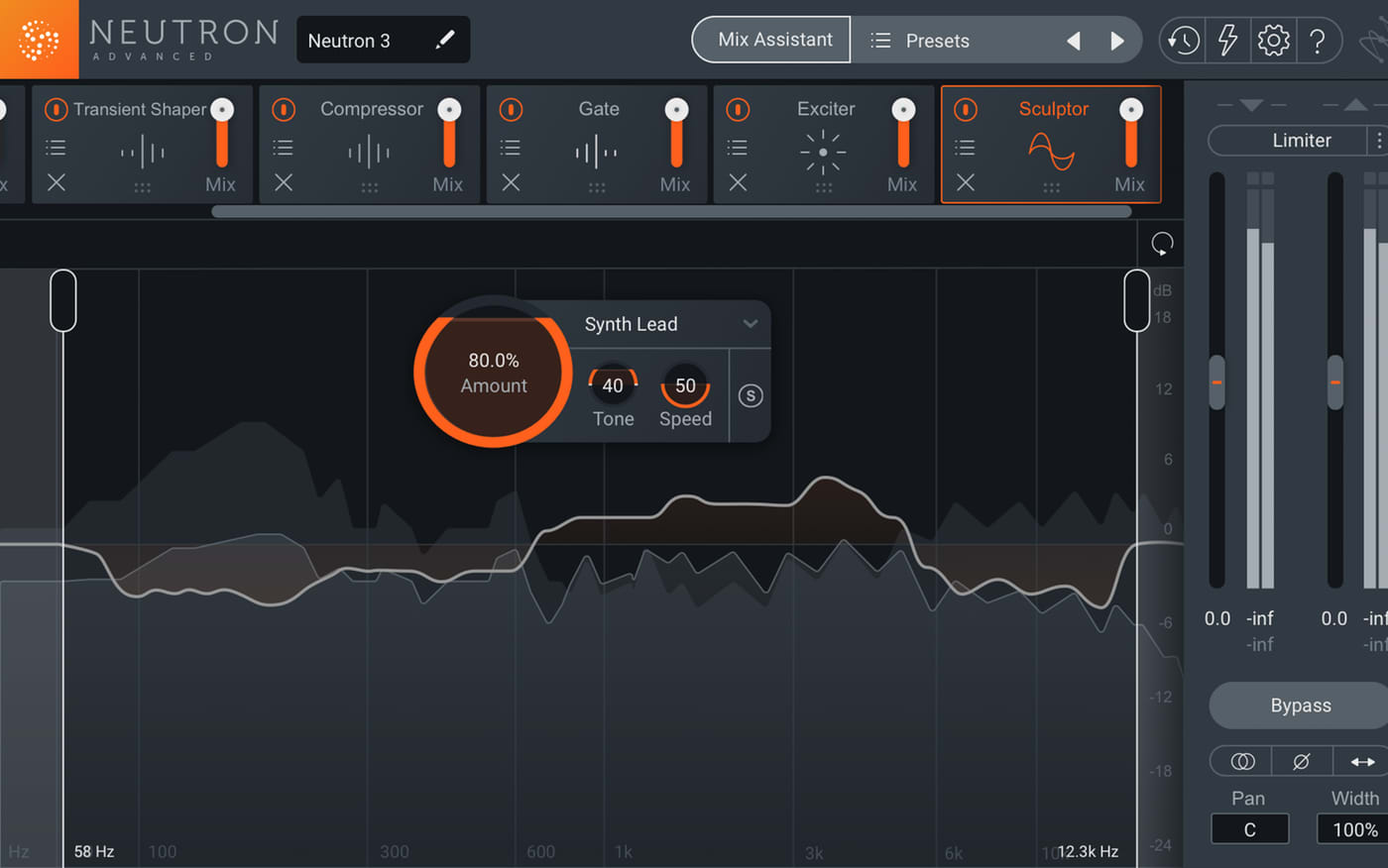
Task: Open Compressor module presets list
Action: 284,148
